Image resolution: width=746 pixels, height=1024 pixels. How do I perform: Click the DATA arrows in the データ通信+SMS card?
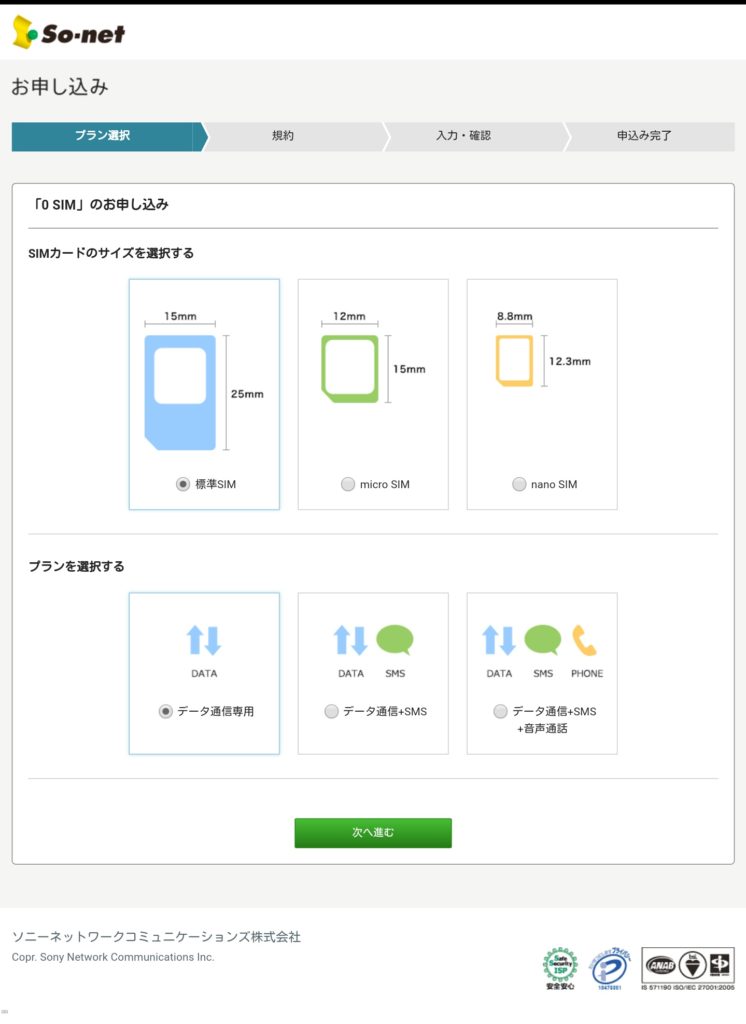(x=351, y=640)
